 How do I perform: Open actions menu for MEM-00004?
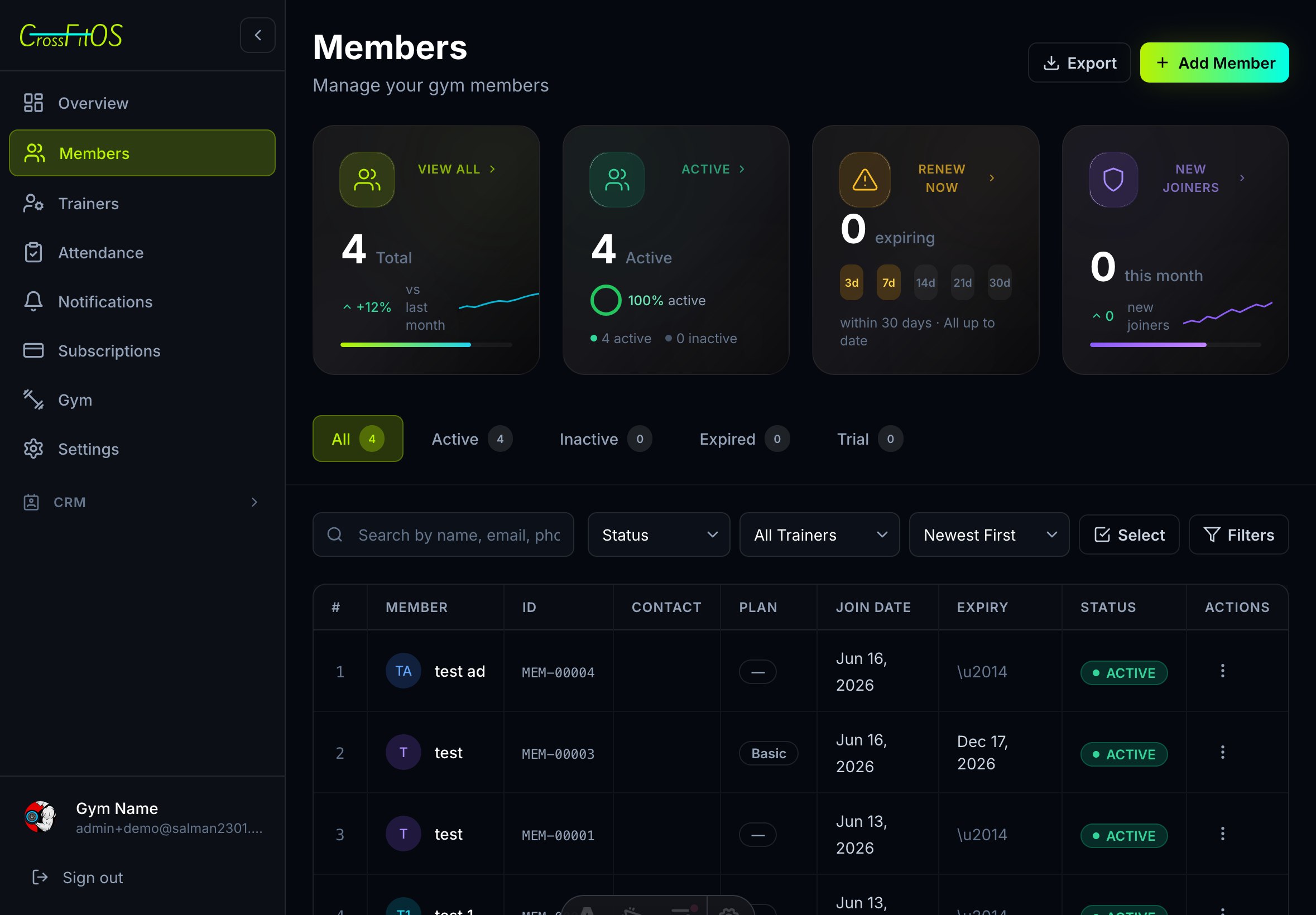pos(1222,671)
